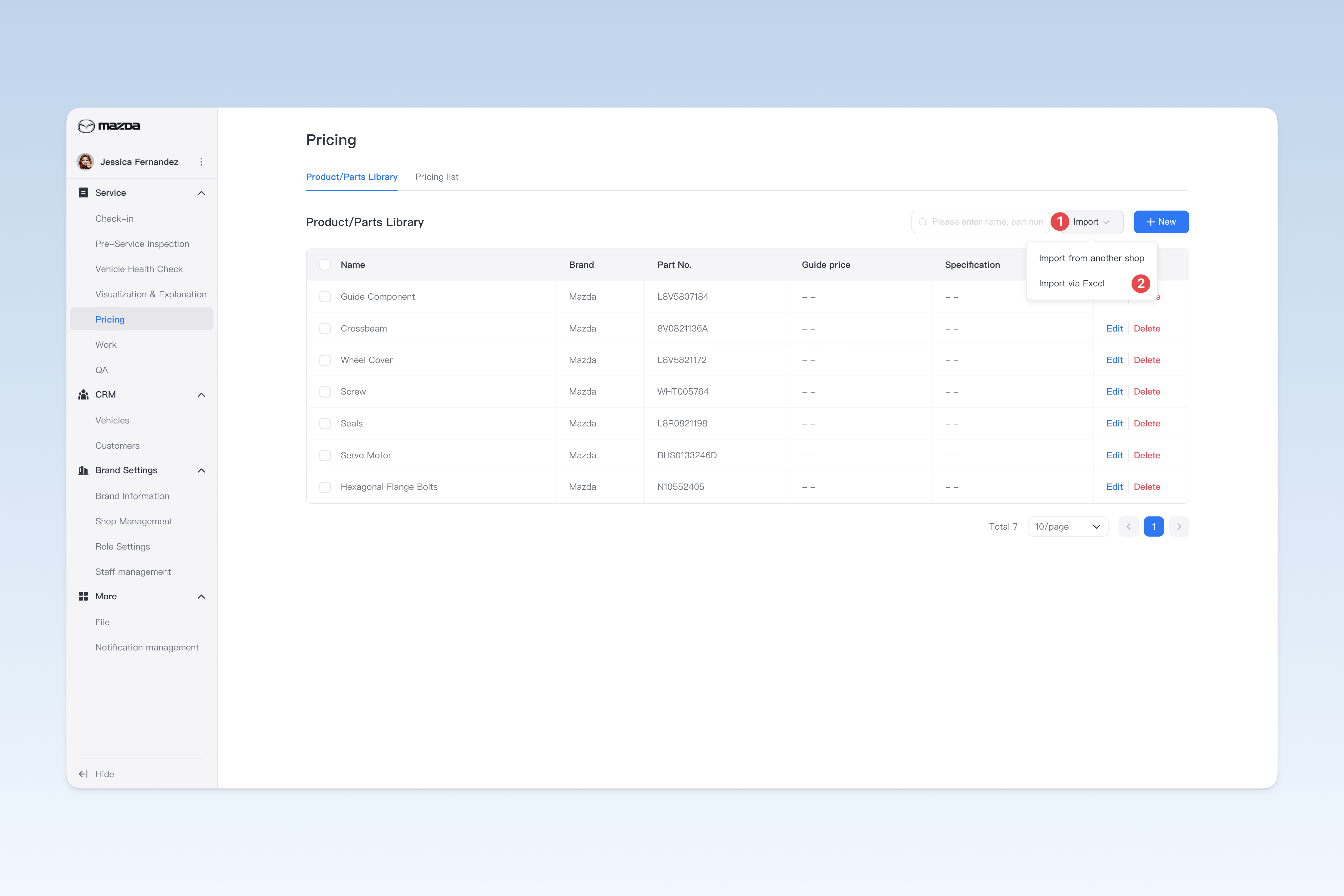
Task: Check the Servo Motor row checkbox
Action: click(325, 455)
